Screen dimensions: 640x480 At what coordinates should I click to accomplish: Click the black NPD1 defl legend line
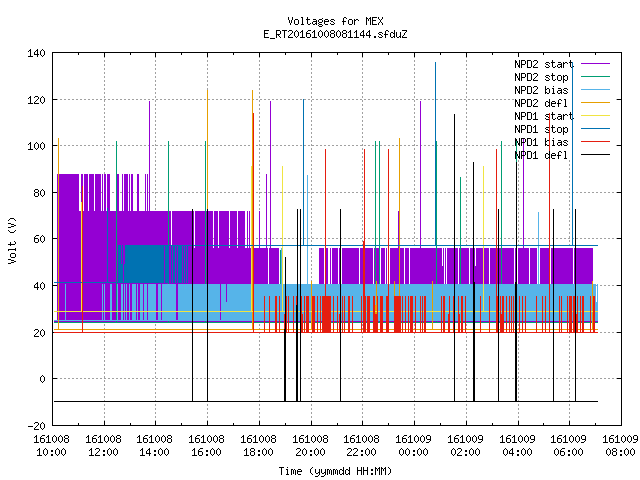pos(595,155)
